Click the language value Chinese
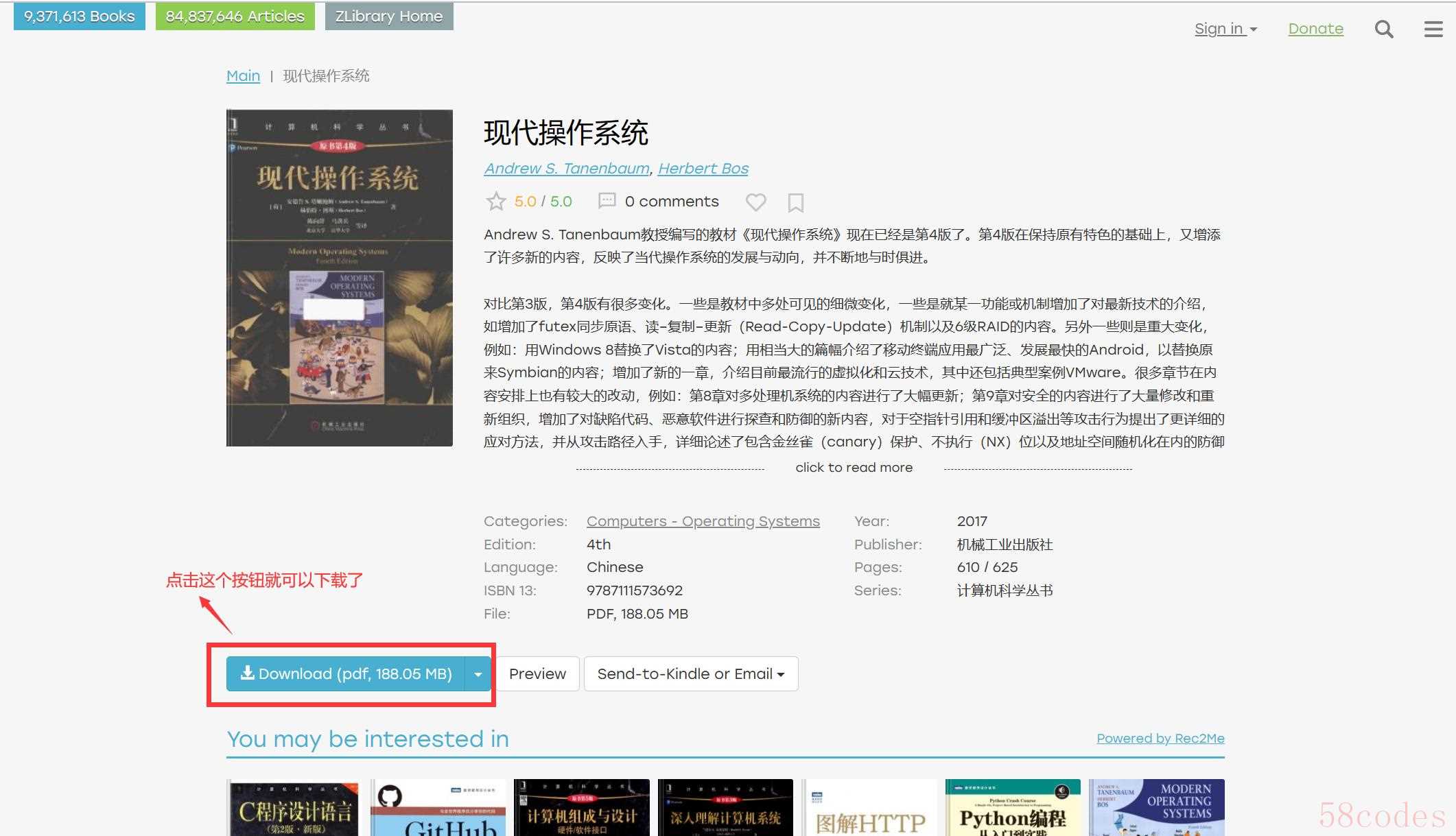 [x=615, y=567]
